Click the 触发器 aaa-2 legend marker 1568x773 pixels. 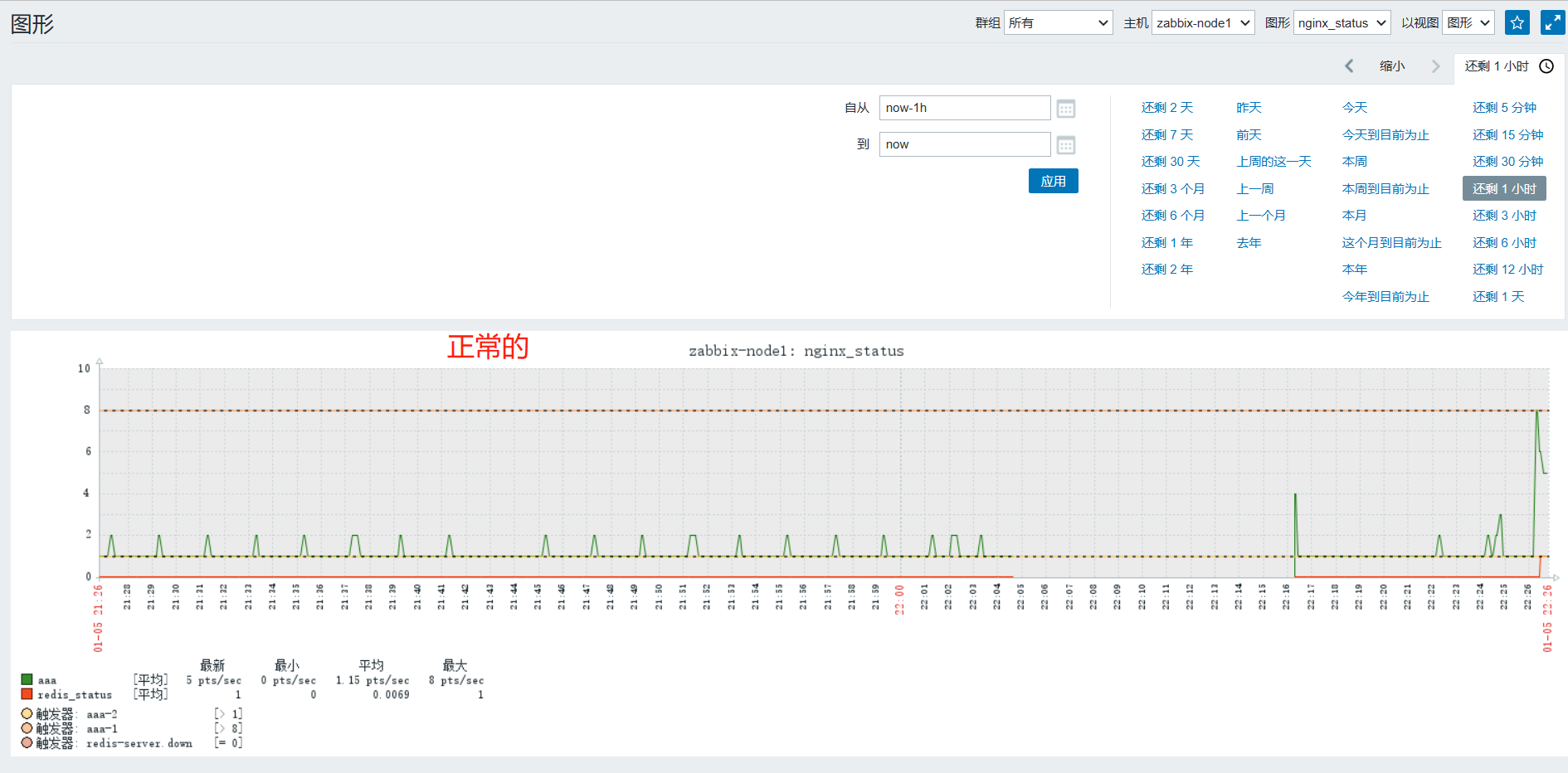coord(27,713)
